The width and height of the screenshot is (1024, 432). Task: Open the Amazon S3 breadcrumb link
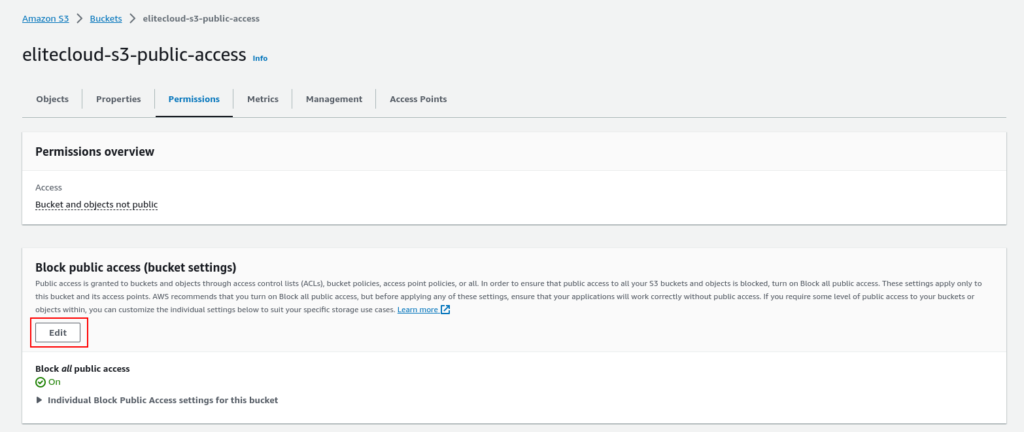(x=45, y=18)
